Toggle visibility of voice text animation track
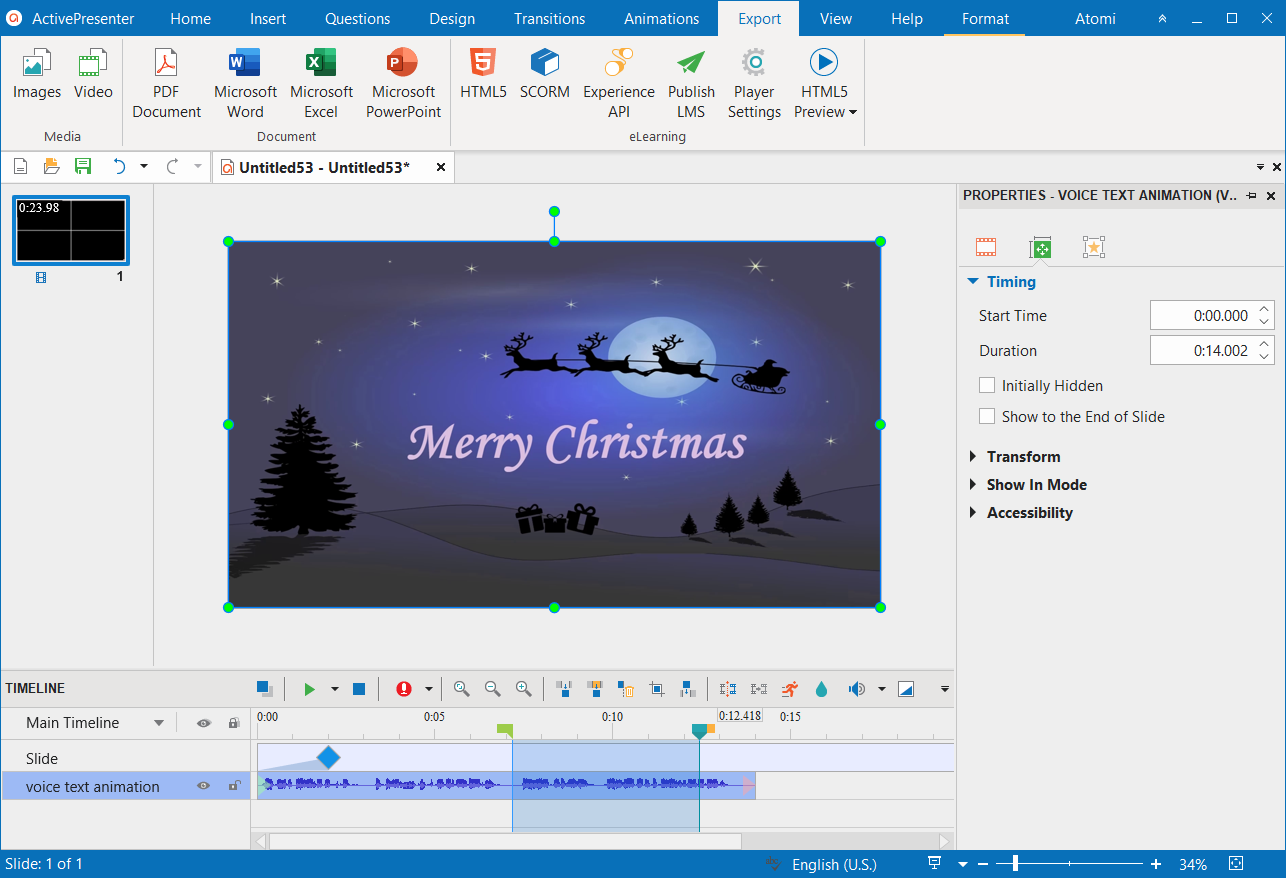The height and width of the screenshot is (878, 1286). point(203,786)
